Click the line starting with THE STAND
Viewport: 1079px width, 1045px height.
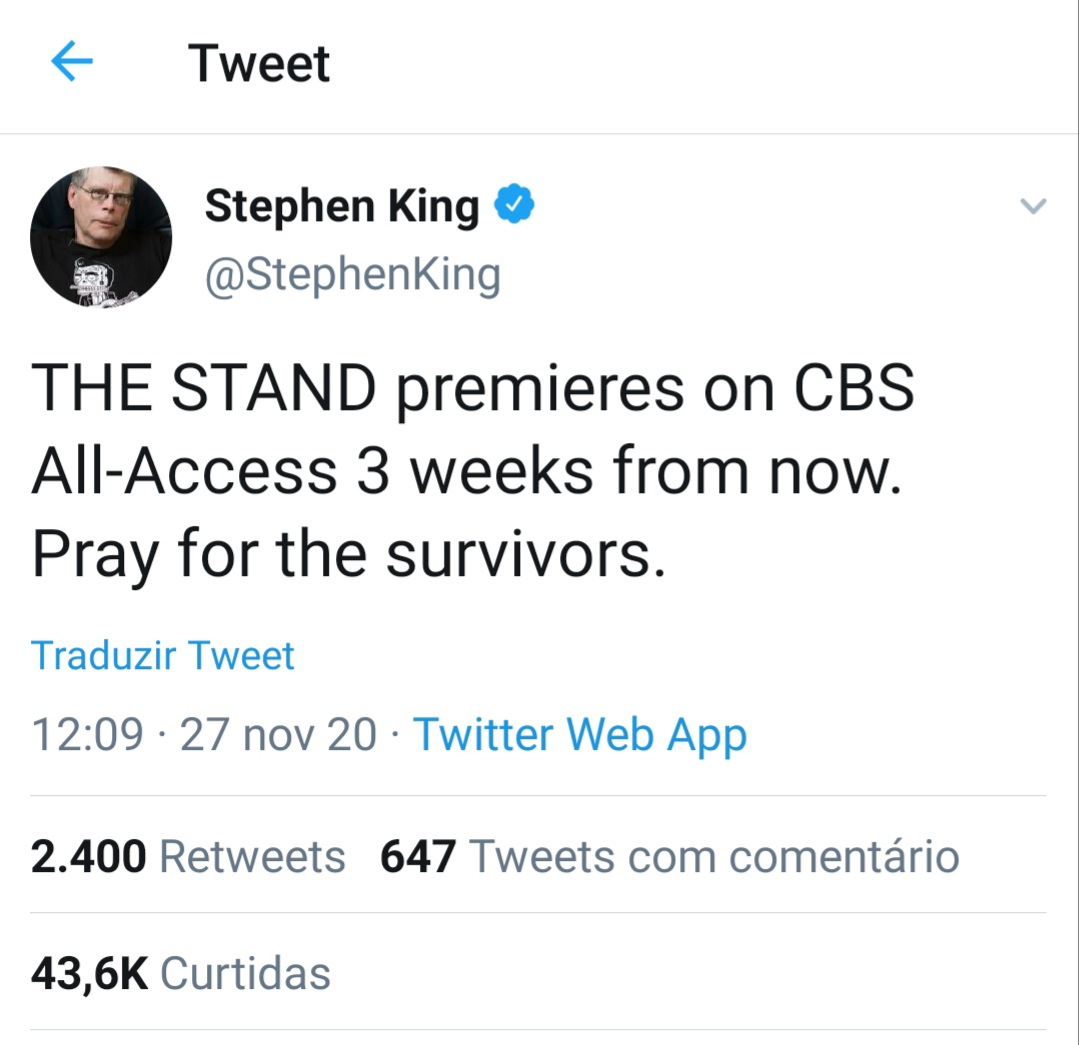(473, 388)
